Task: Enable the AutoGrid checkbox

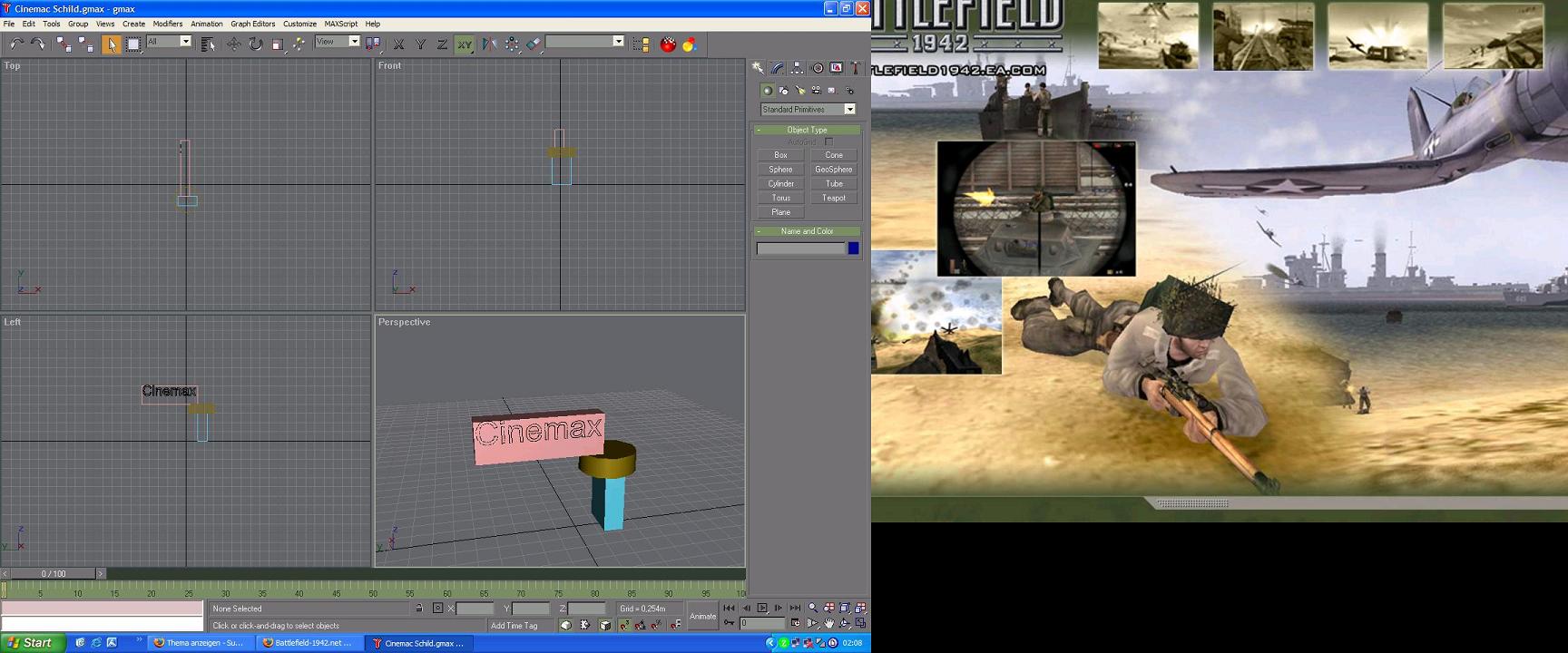Action: [x=828, y=142]
